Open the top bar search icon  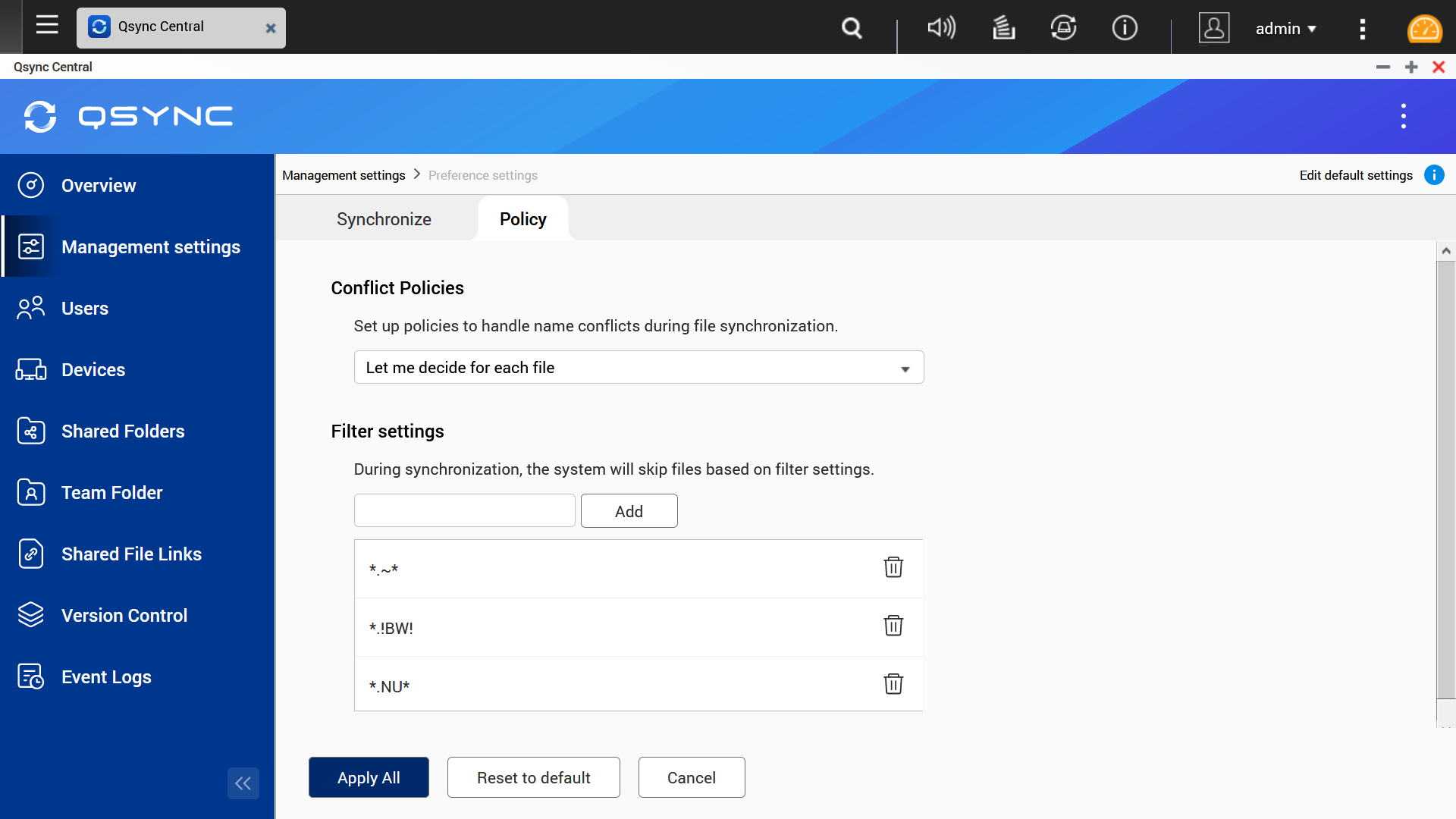pyautogui.click(x=852, y=28)
